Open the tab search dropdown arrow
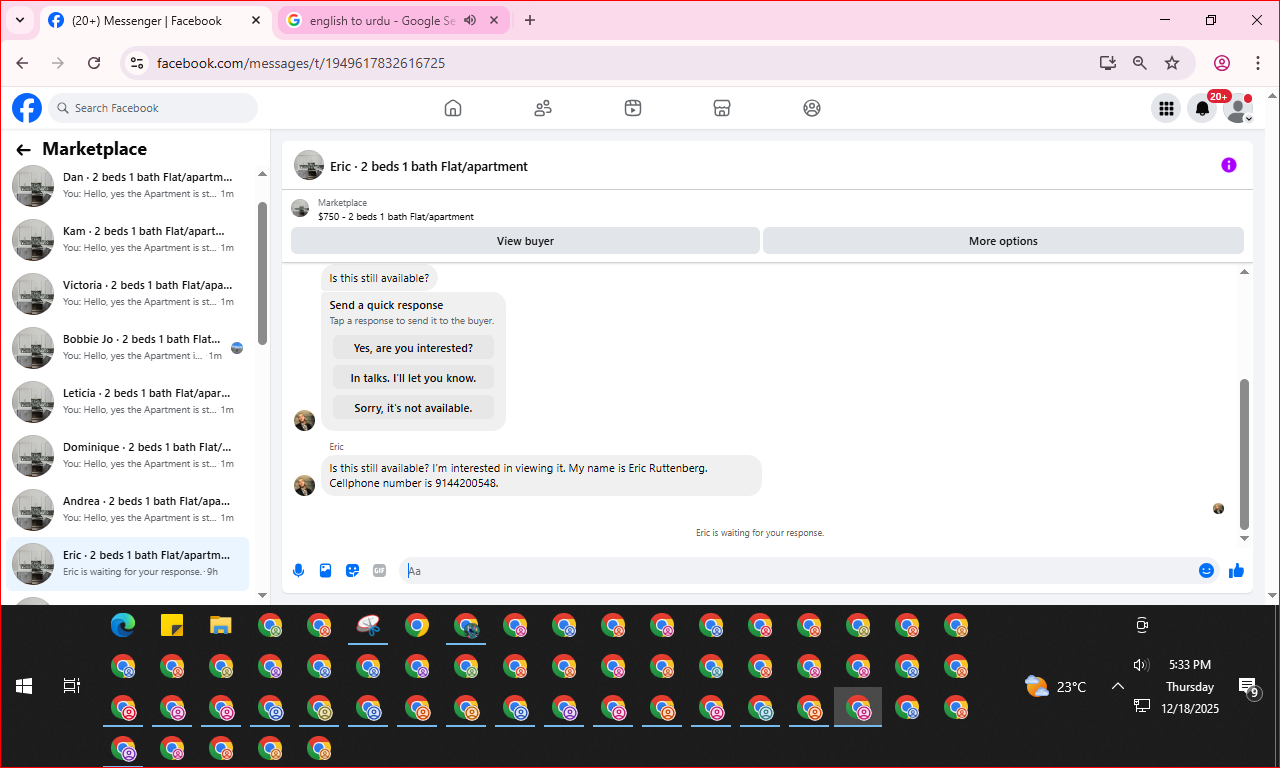Image resolution: width=1280 pixels, height=768 pixels. tap(19, 20)
